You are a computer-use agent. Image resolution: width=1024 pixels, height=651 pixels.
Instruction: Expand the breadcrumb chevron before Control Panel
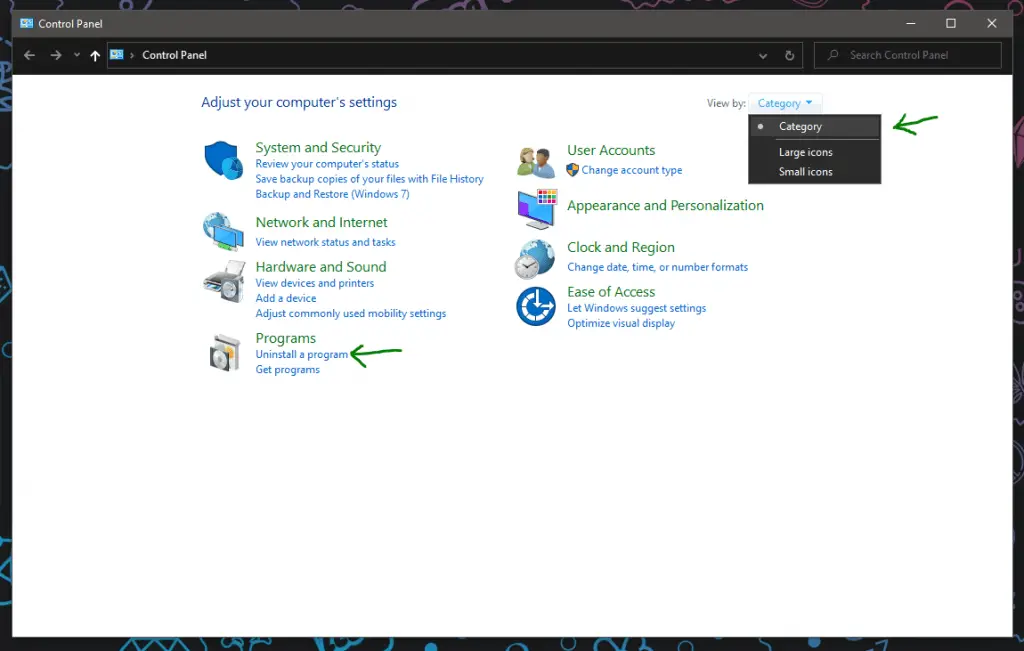(x=132, y=56)
